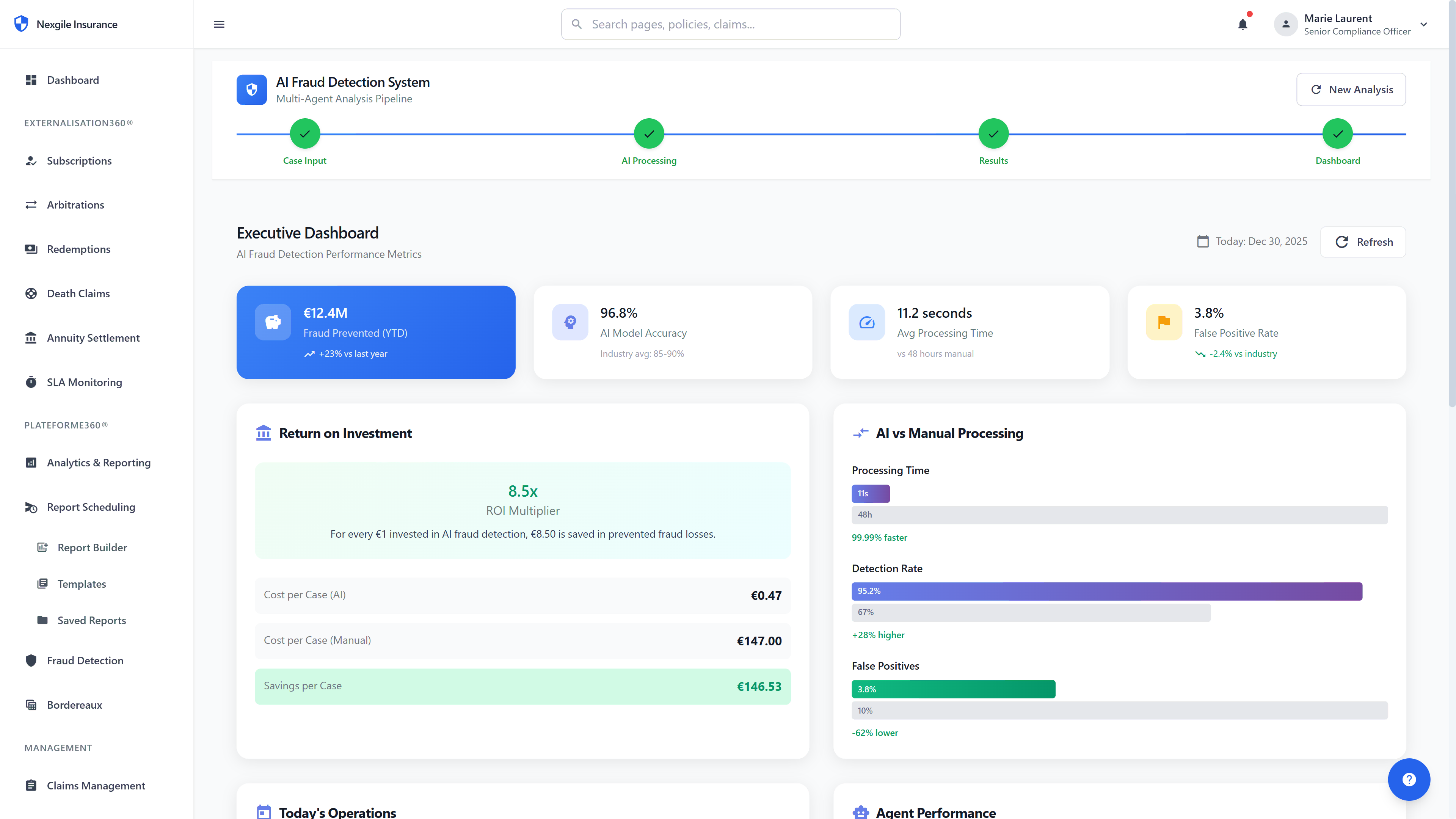Viewport: 1456px width, 819px height.
Task: Expand the Marie Laurent profile dropdown
Action: (1423, 24)
